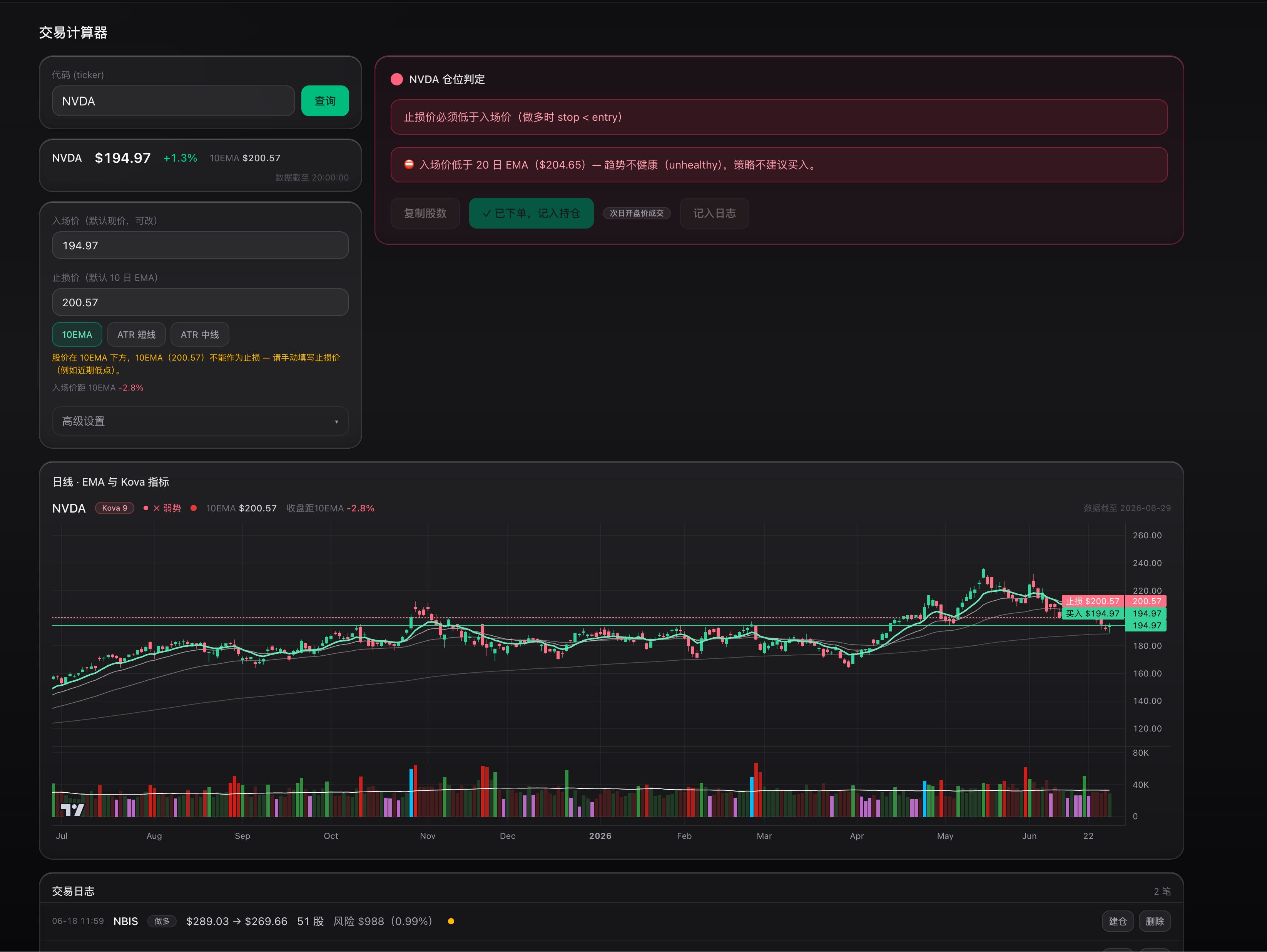This screenshot has width=1267, height=952.
Task: Click the 120.00 price axis label
Action: pos(1147,728)
